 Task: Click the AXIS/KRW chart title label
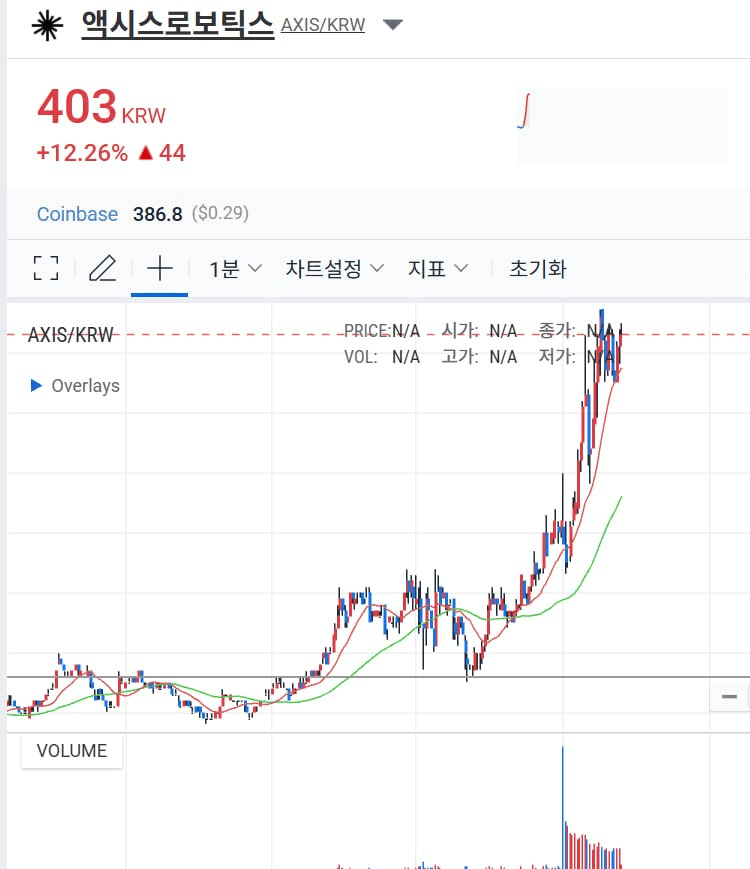click(70, 335)
